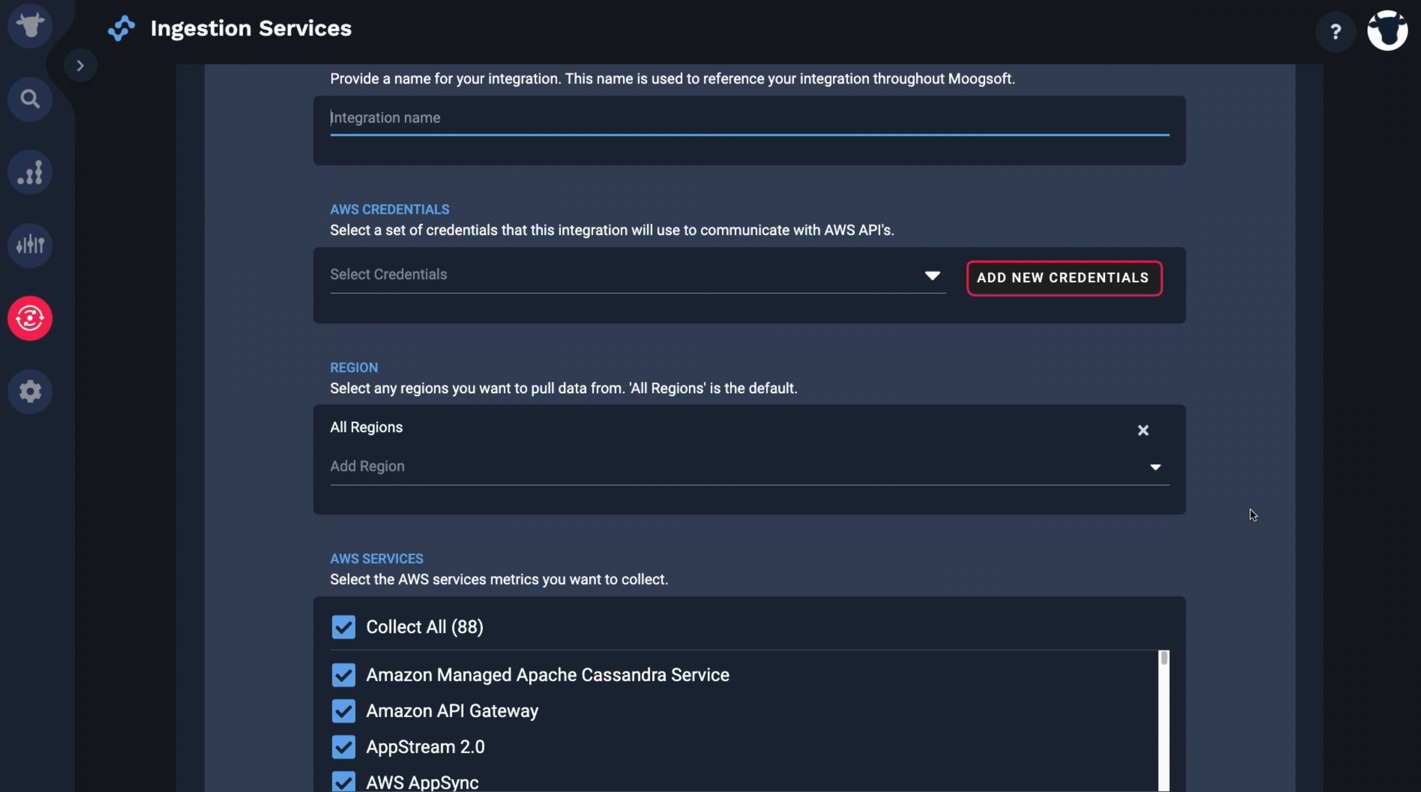This screenshot has width=1421, height=792.
Task: Open the help question mark icon
Action: point(1335,32)
